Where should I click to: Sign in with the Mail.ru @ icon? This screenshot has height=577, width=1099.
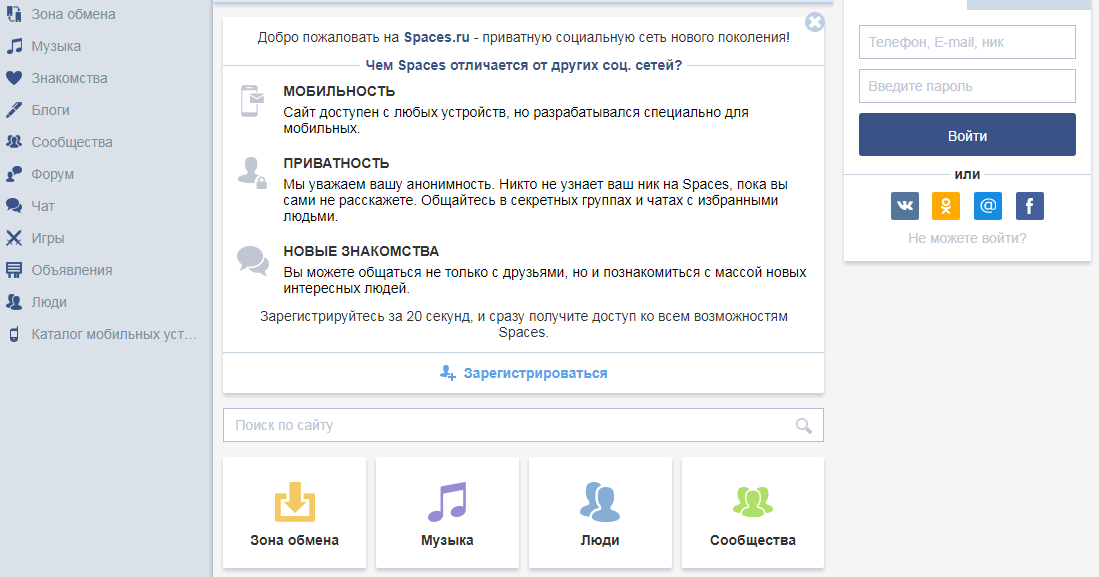[988, 206]
